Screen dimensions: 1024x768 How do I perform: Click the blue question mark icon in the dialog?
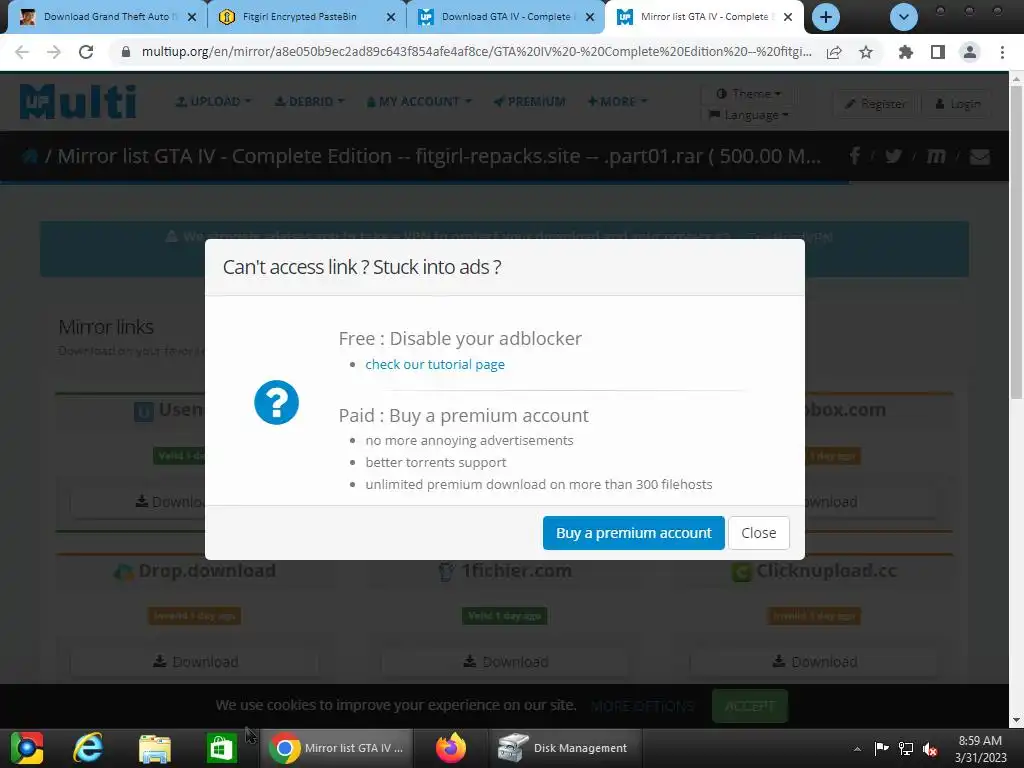[x=276, y=402]
